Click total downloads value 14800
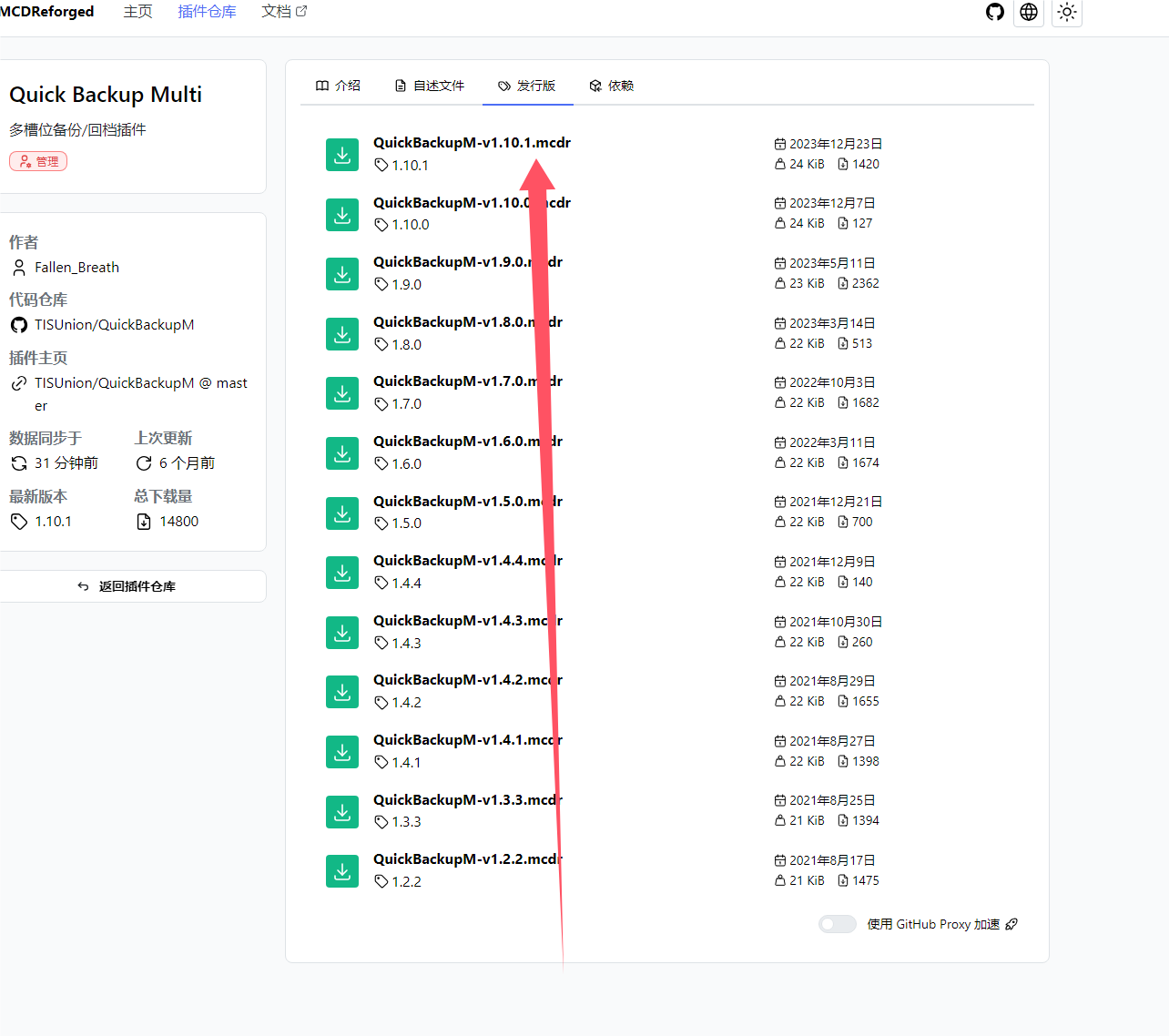1169x1036 pixels. [x=178, y=522]
